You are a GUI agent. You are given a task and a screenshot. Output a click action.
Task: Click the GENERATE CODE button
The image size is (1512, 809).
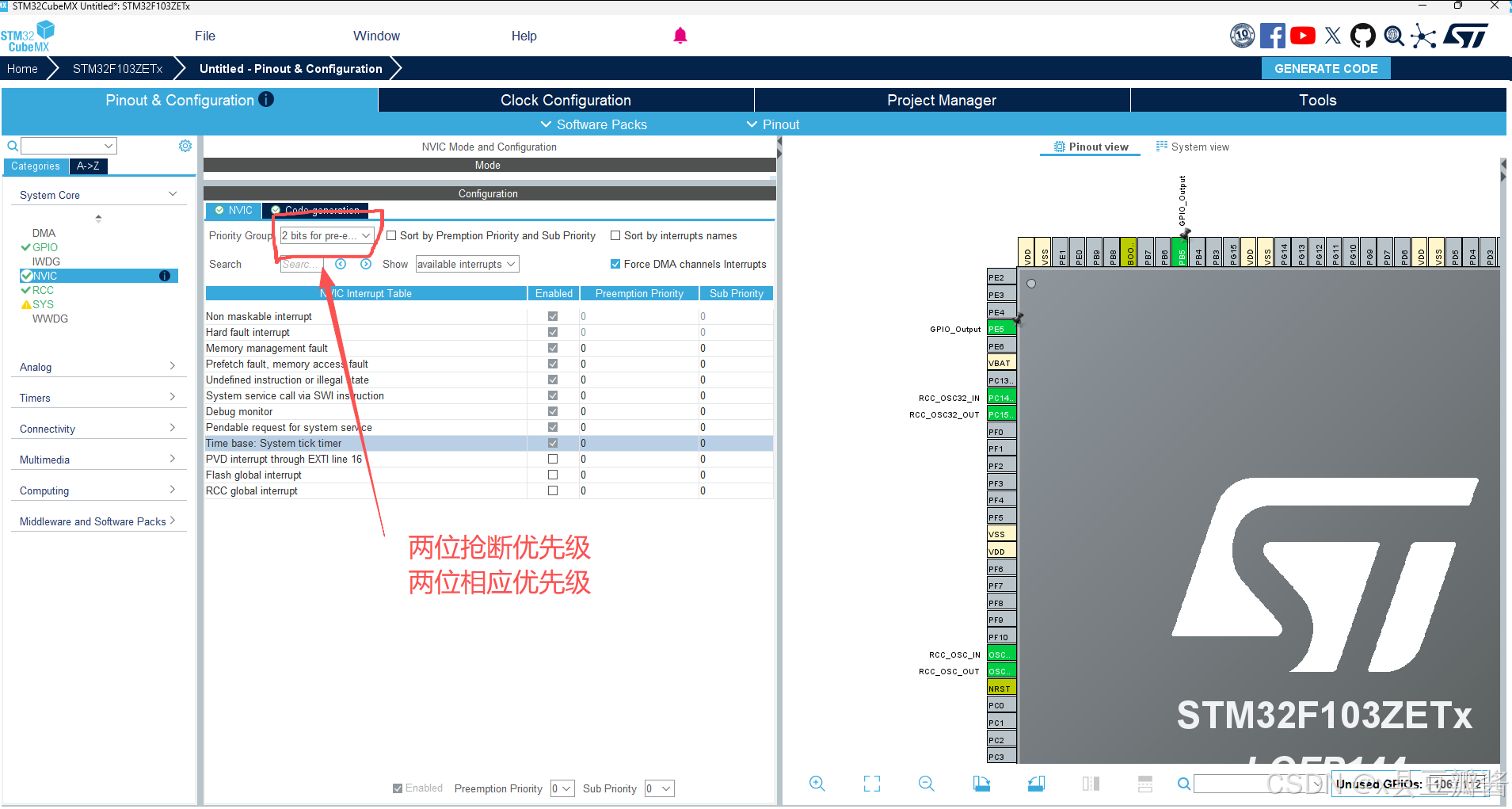point(1326,68)
